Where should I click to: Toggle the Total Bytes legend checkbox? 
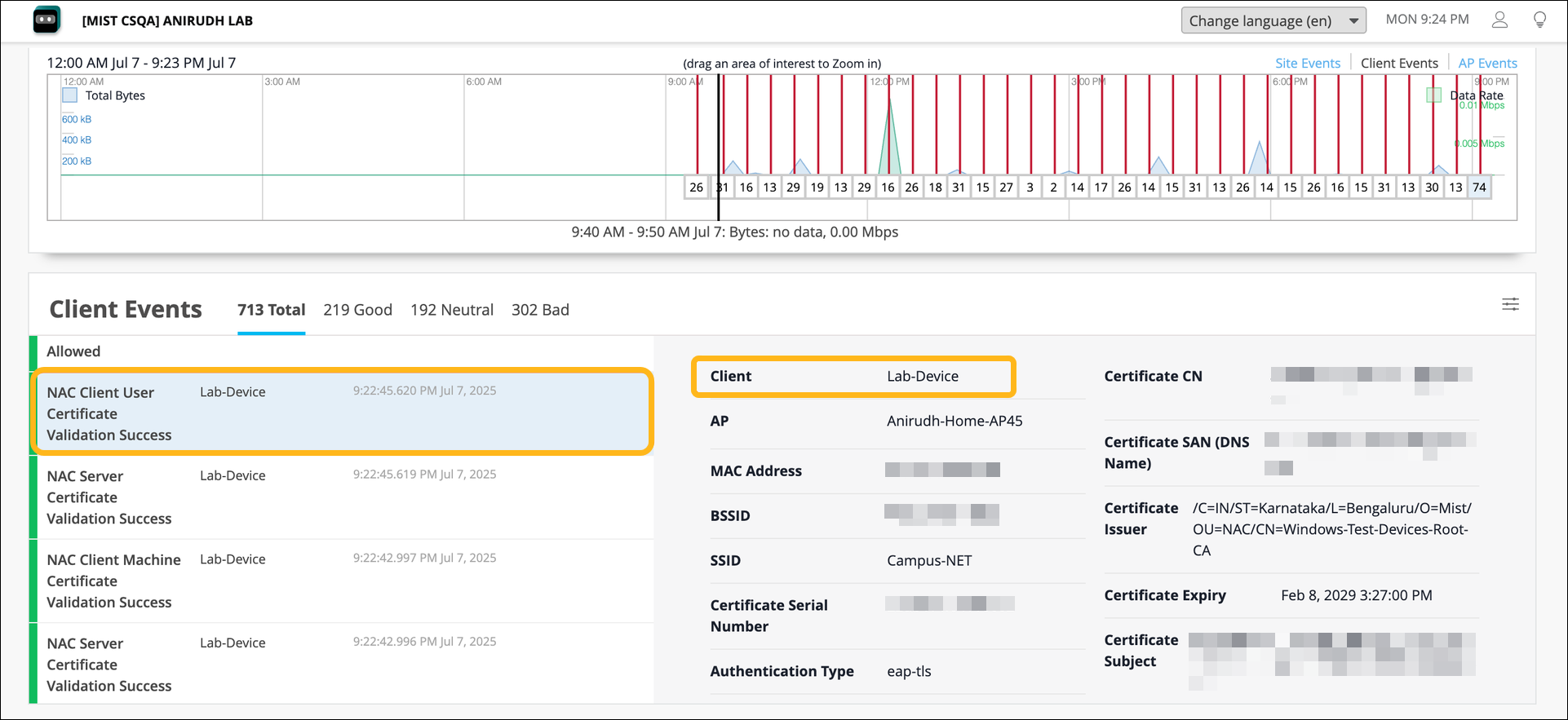(70, 95)
